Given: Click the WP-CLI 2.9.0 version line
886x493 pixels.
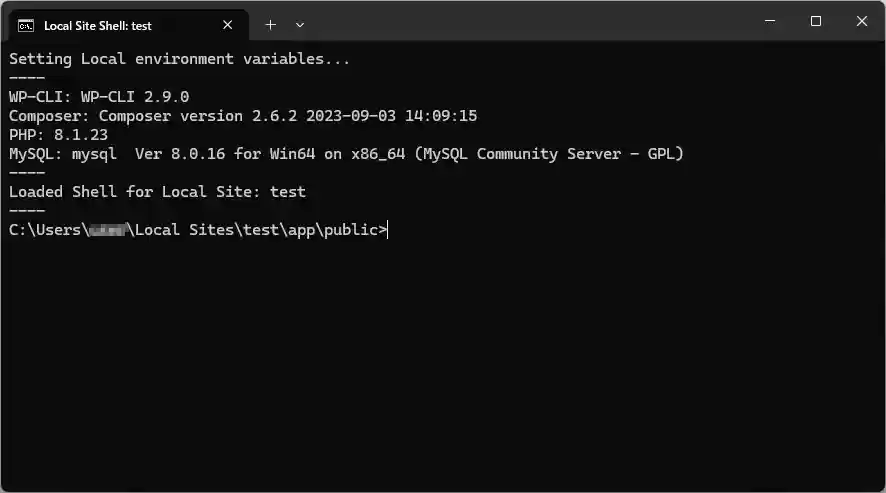Looking at the screenshot, I should point(99,97).
